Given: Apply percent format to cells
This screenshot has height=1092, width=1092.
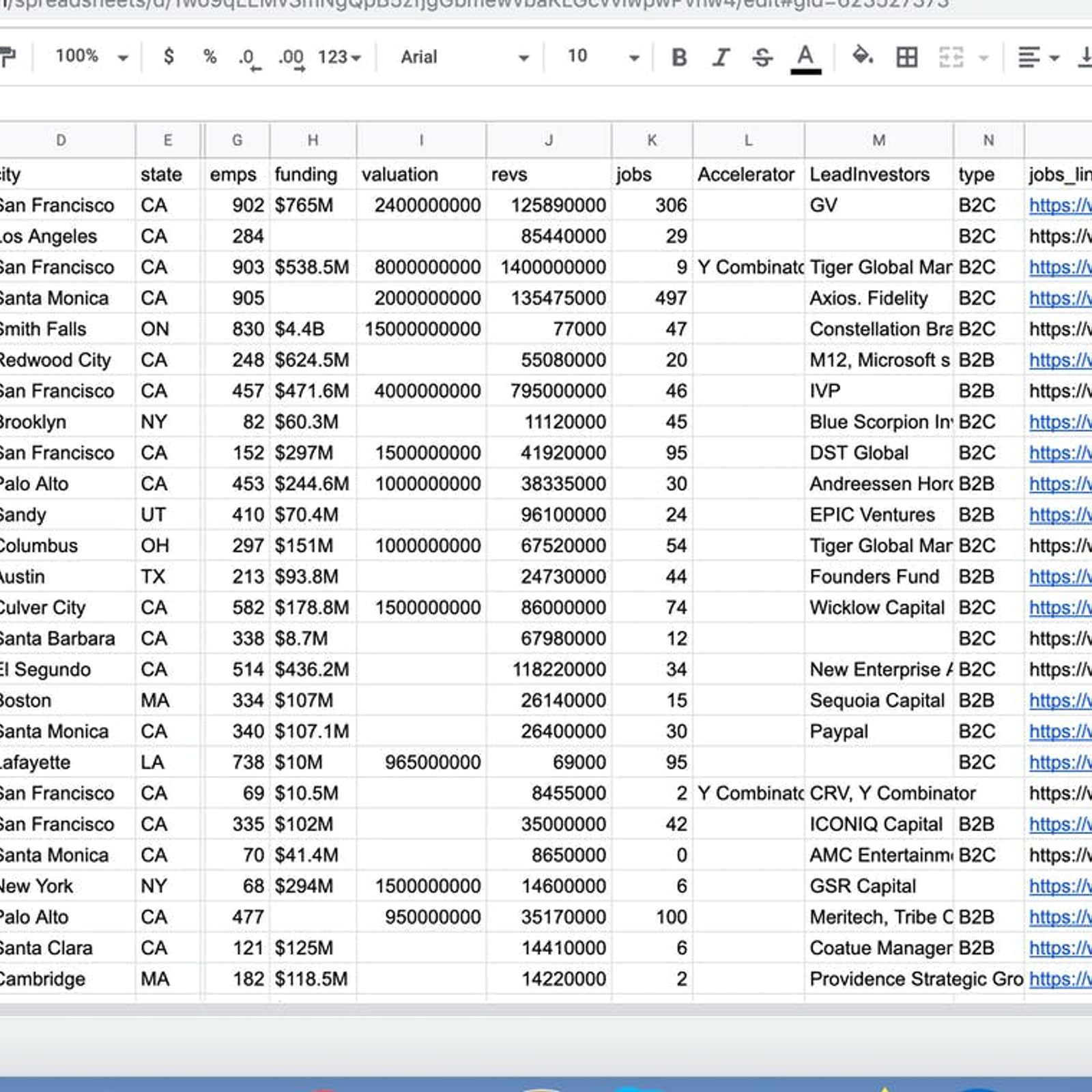Looking at the screenshot, I should (210, 57).
